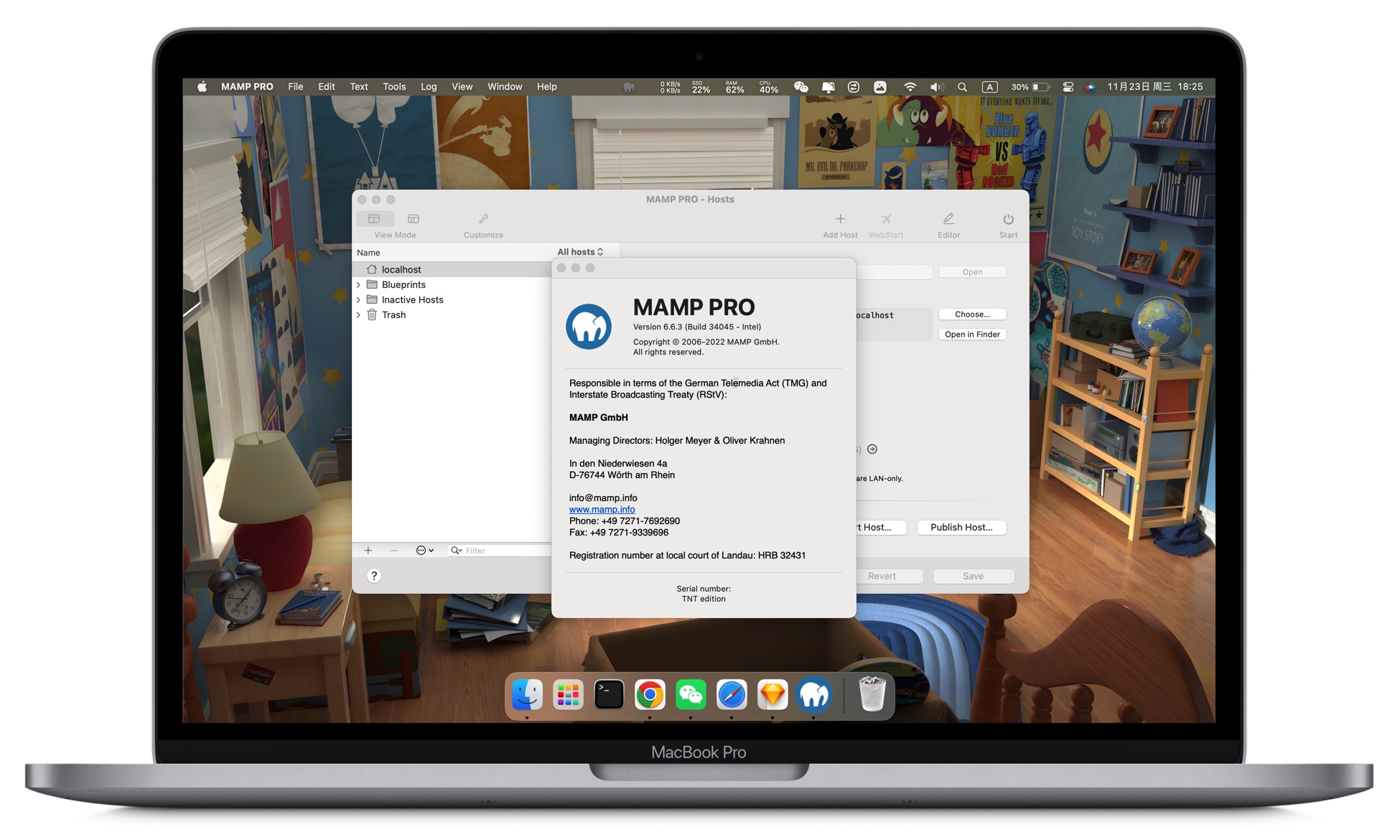Click the date and time in menu bar
Image resolution: width=1400 pixels, height=840 pixels.
pos(1154,87)
